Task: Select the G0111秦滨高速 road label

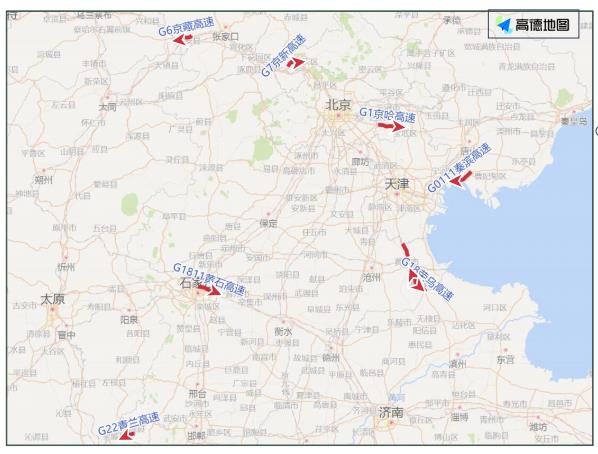Action: click(459, 168)
